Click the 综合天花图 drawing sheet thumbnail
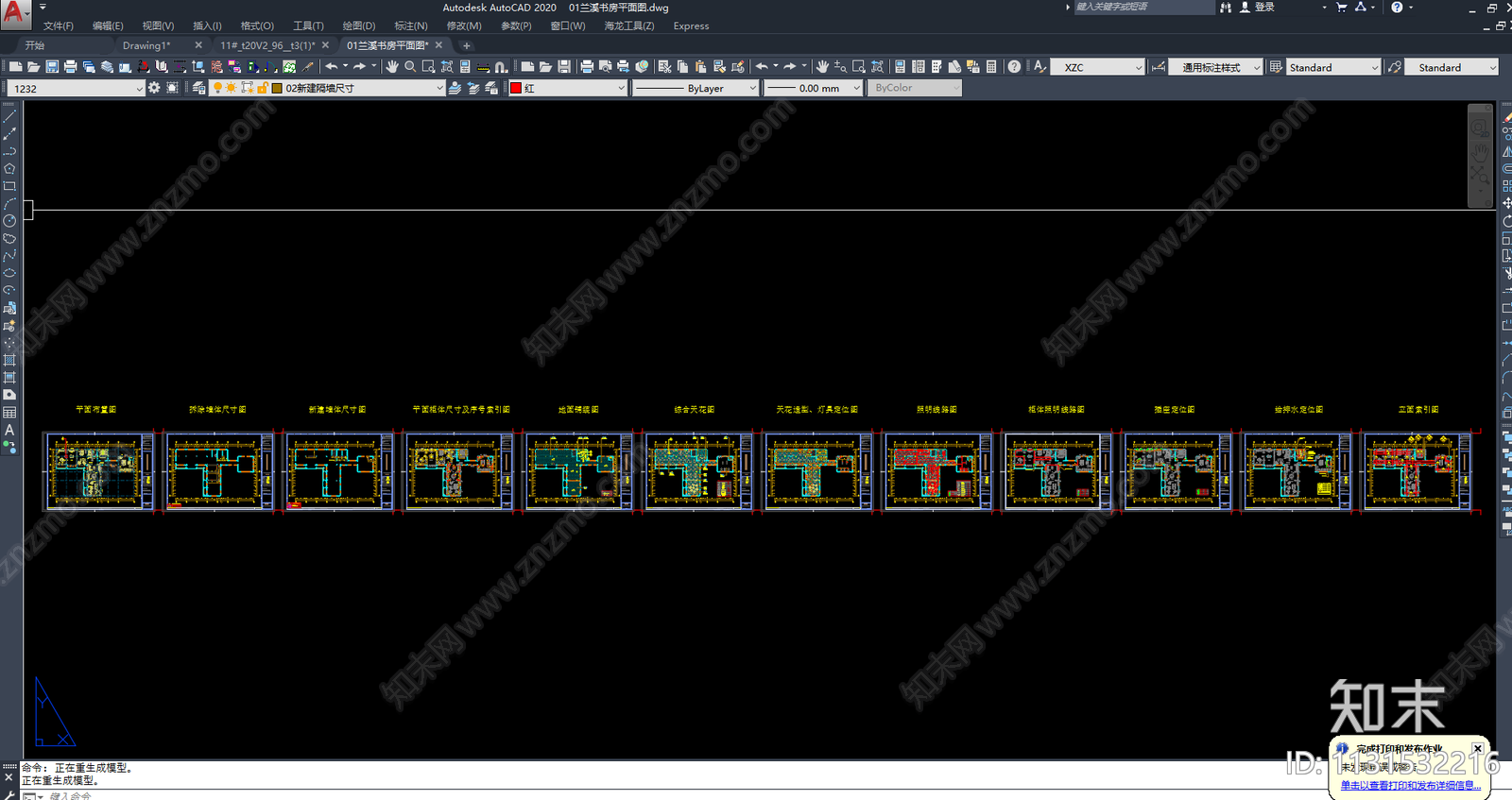Viewport: 1512px width, 800px height. (x=697, y=471)
